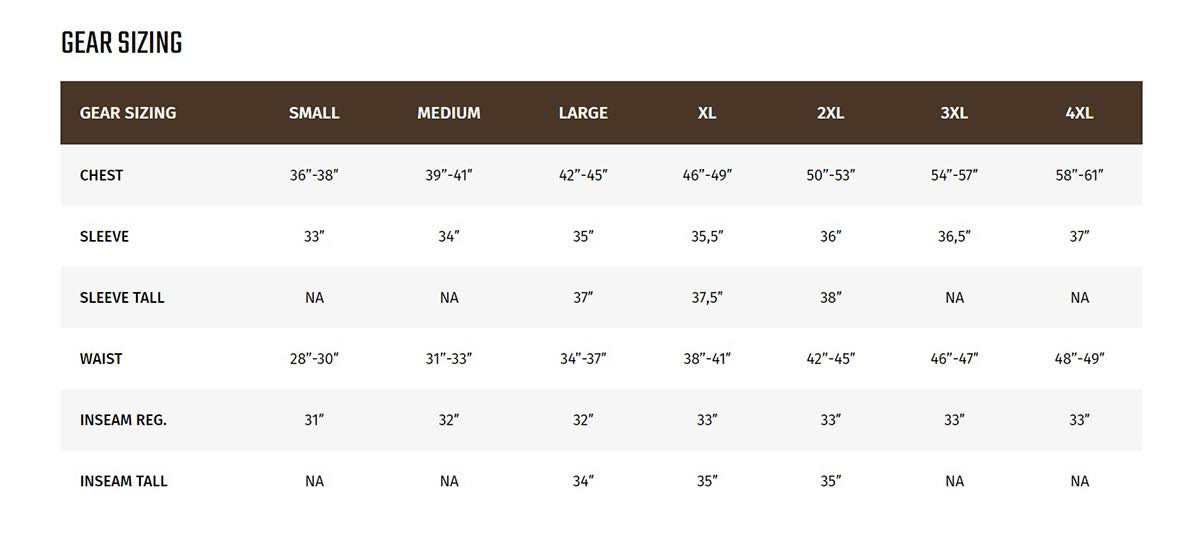The width and height of the screenshot is (1200, 536).
Task: Click the 3XL sleeve value 36,5"
Action: pyautogui.click(x=954, y=237)
